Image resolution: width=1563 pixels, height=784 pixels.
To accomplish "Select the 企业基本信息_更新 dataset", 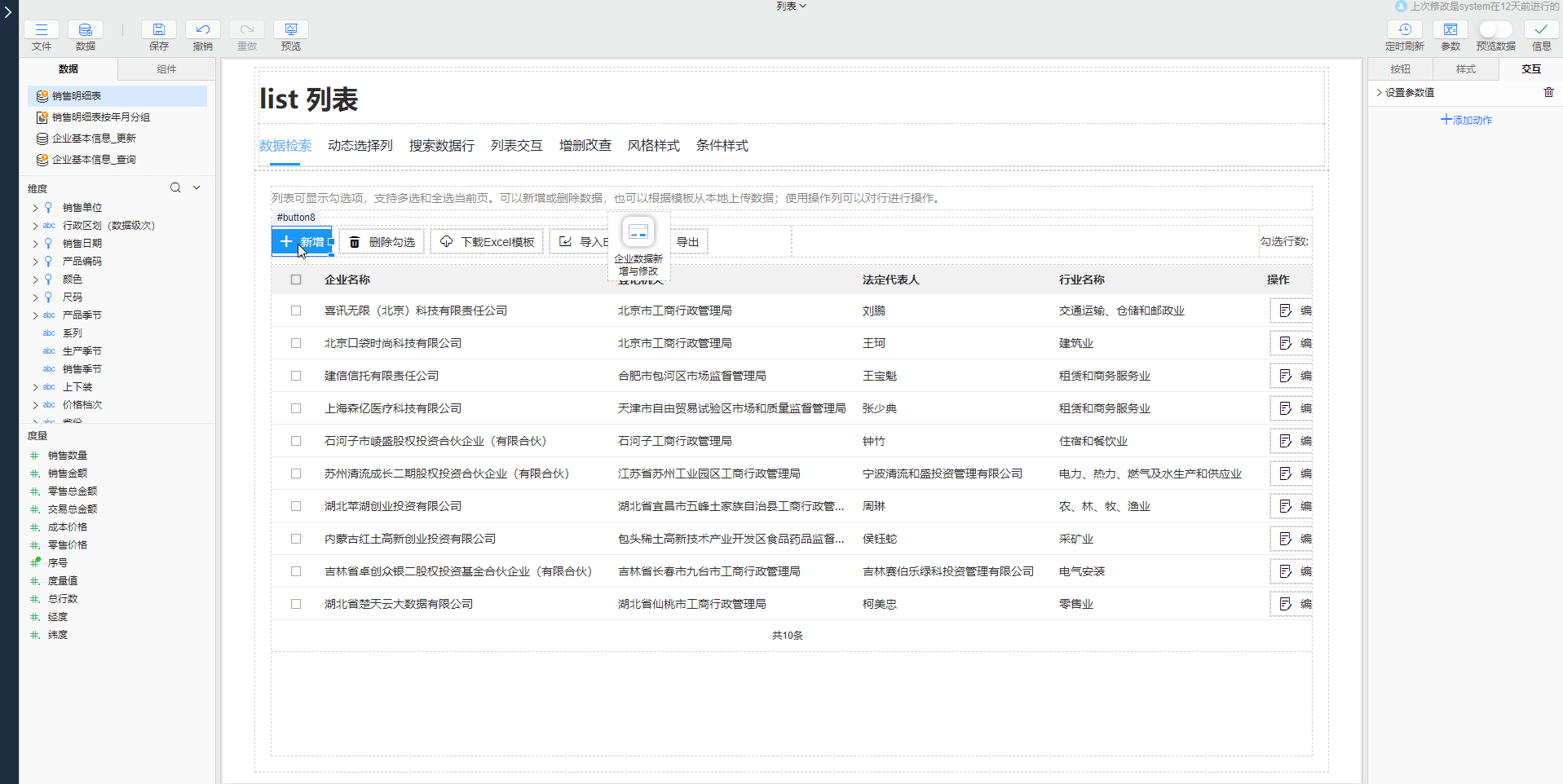I will 94,139.
